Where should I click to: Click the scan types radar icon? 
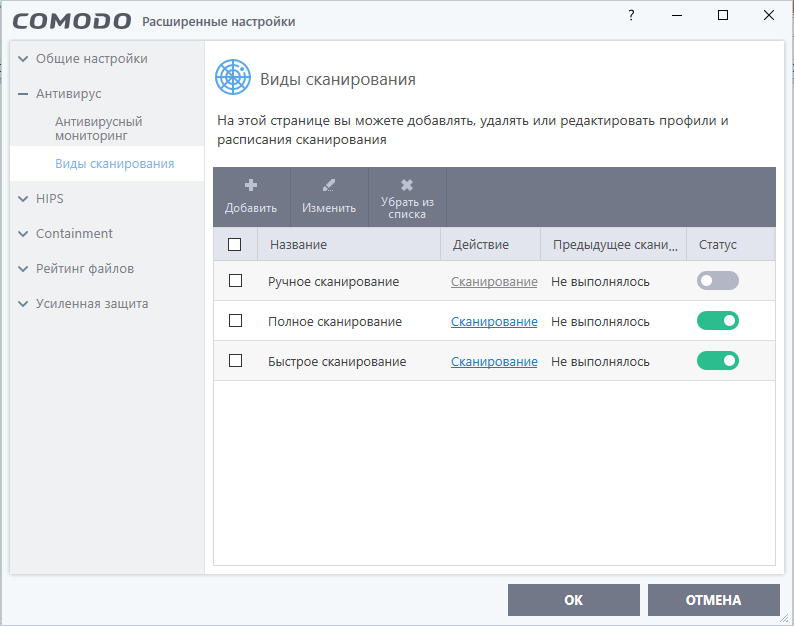point(233,77)
